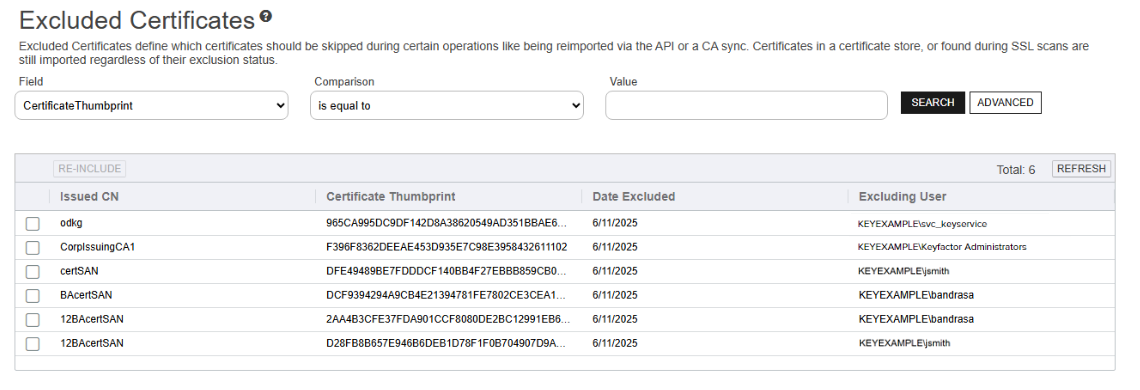Viewport: 1140px width, 390px height.
Task: Select the thumbprint starting with F396F8362DEEAE
Action: tap(446, 247)
